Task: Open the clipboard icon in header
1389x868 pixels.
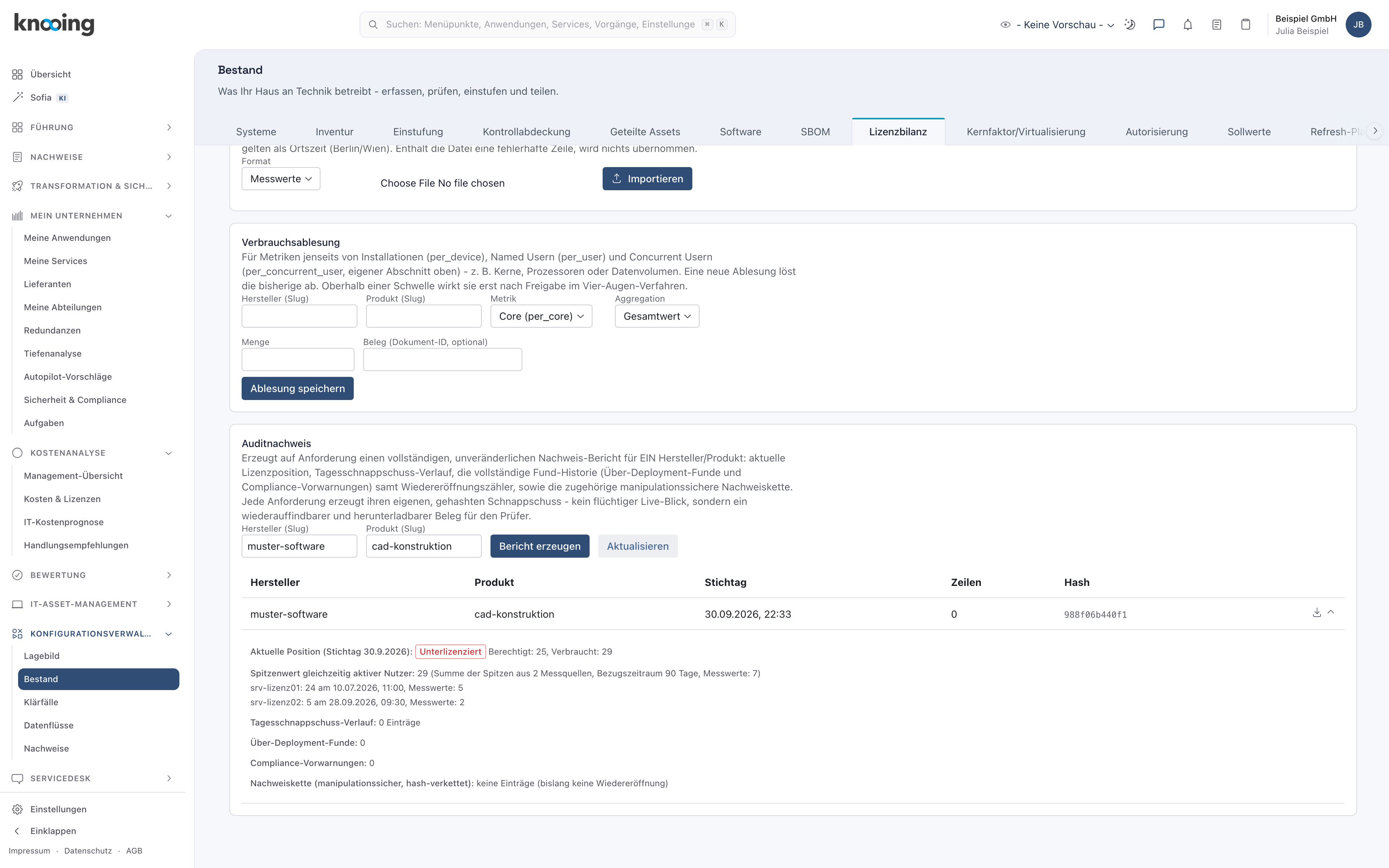Action: pyautogui.click(x=1245, y=25)
